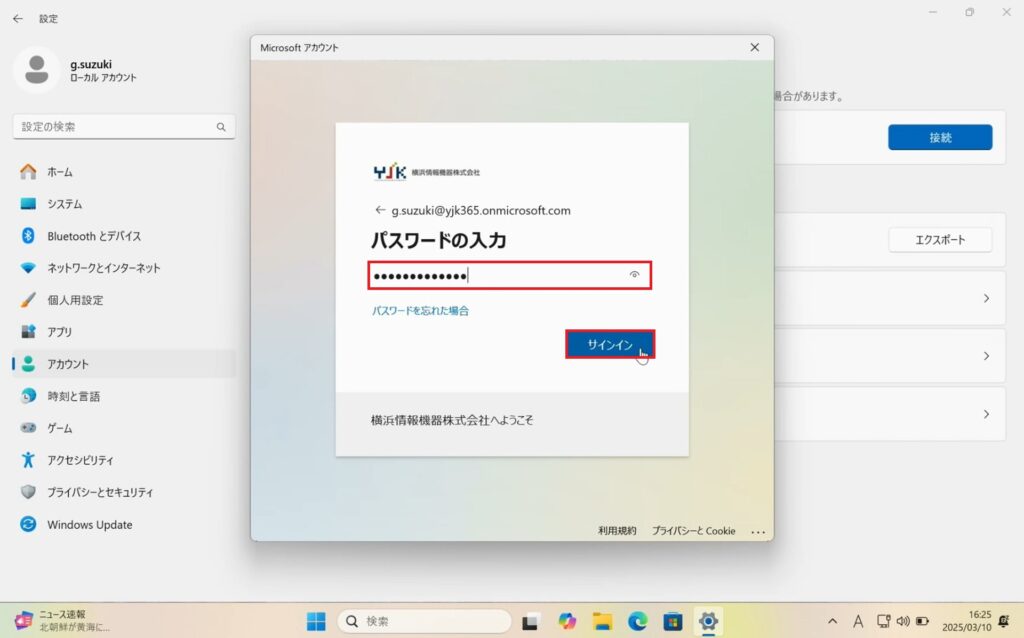1024x638 pixels.
Task: Open Task View from the taskbar
Action: coord(530,621)
